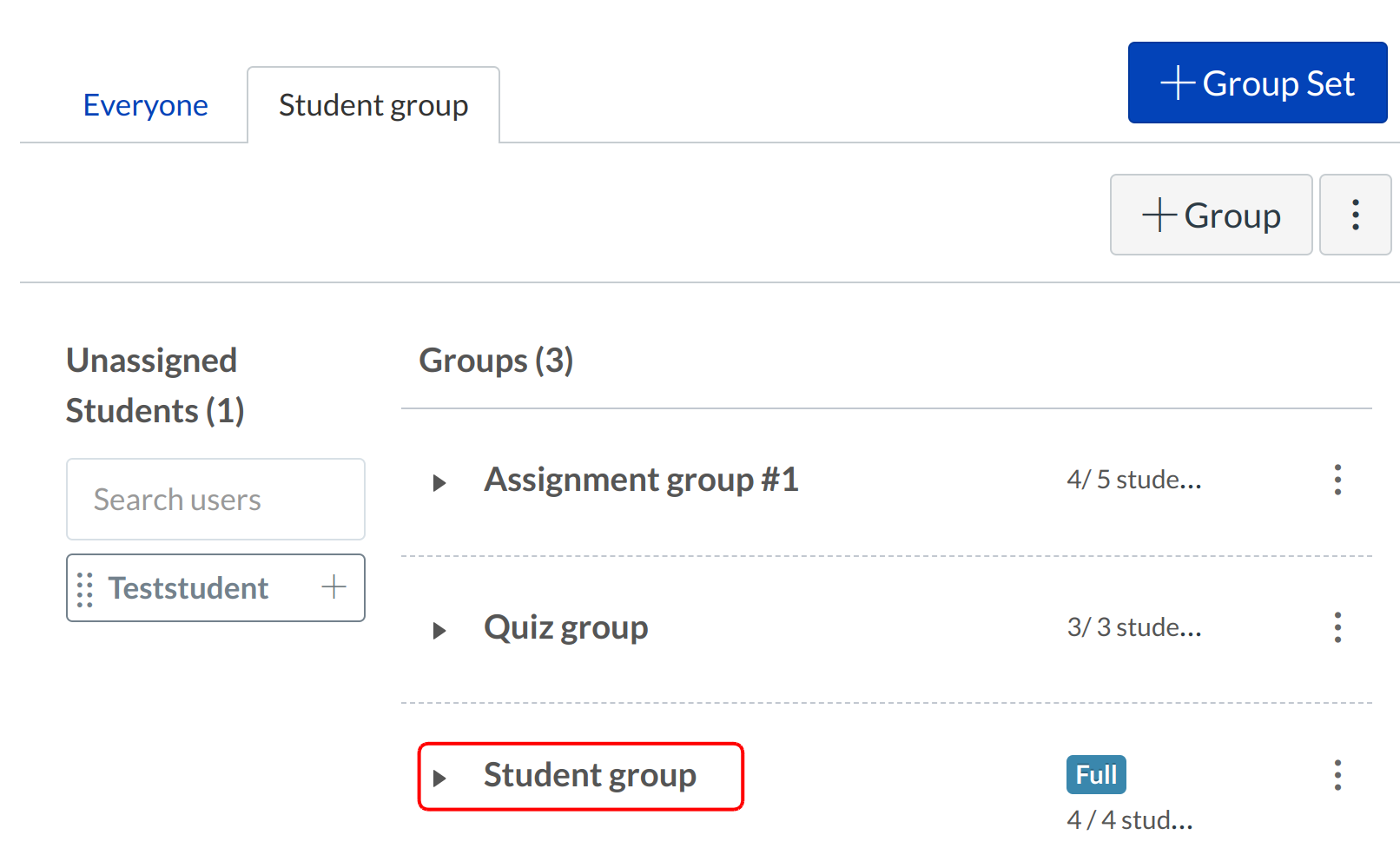This screenshot has height=855, width=1400.
Task: Click the + Group button
Action: pos(1211,215)
